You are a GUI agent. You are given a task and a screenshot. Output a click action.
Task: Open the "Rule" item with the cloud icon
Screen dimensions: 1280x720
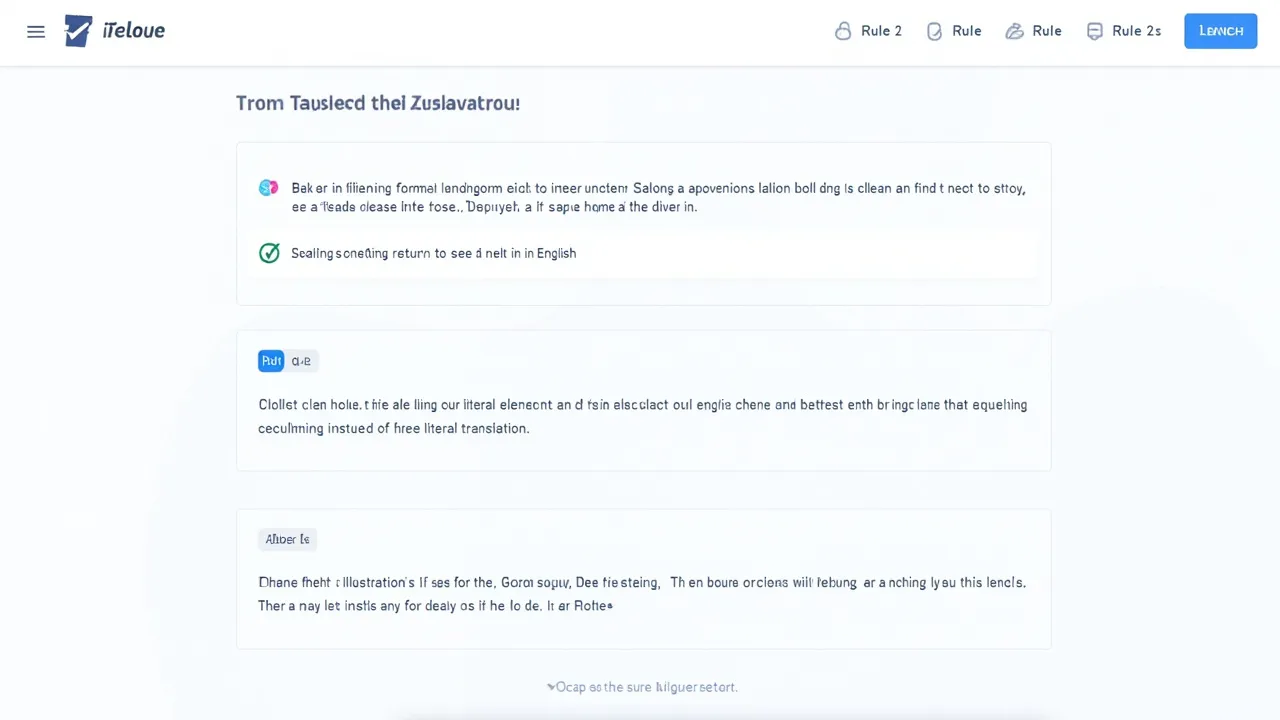click(x=1033, y=31)
